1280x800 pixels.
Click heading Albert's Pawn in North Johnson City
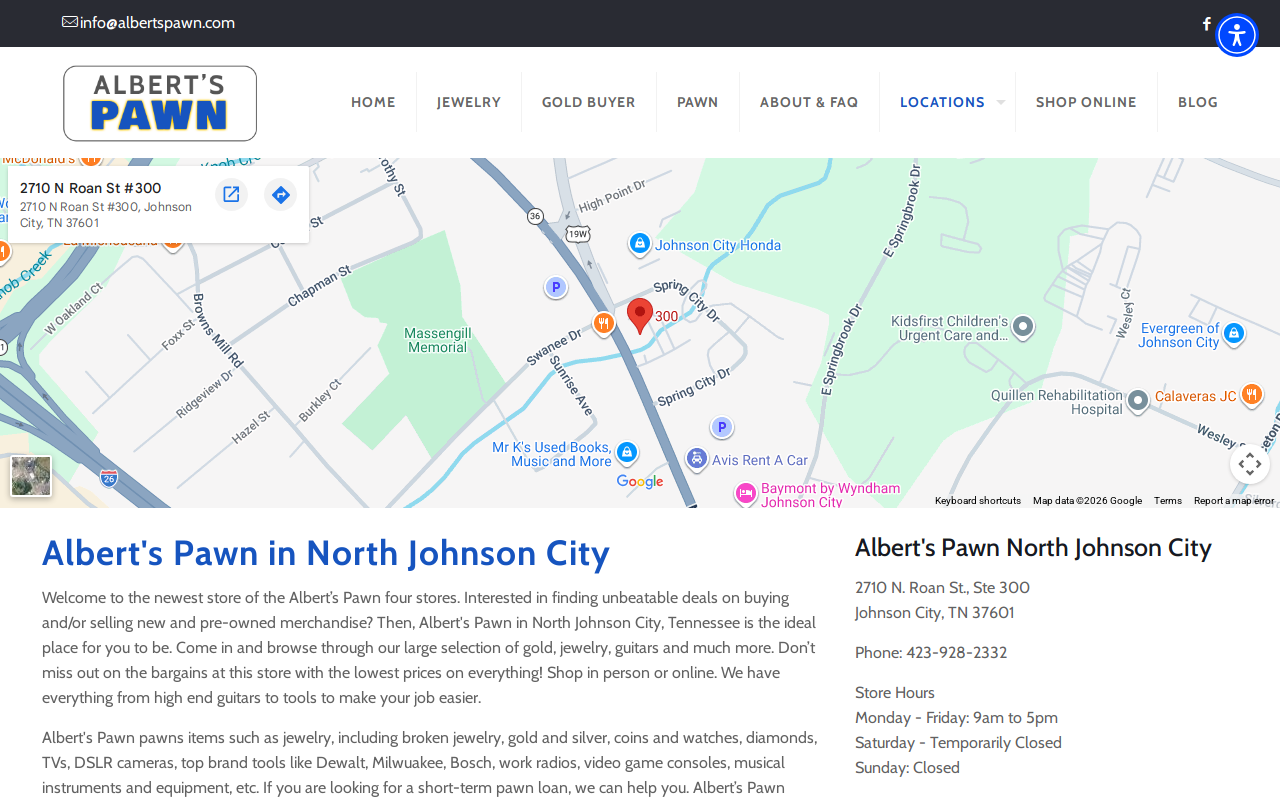326,553
